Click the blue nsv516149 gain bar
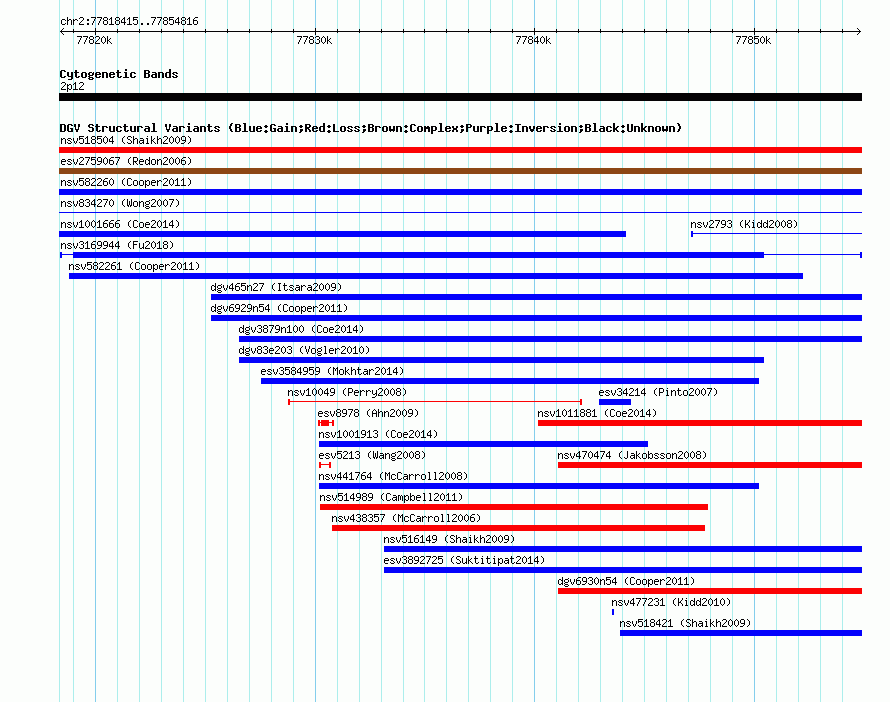Image resolution: width=890 pixels, height=702 pixels. [623, 549]
